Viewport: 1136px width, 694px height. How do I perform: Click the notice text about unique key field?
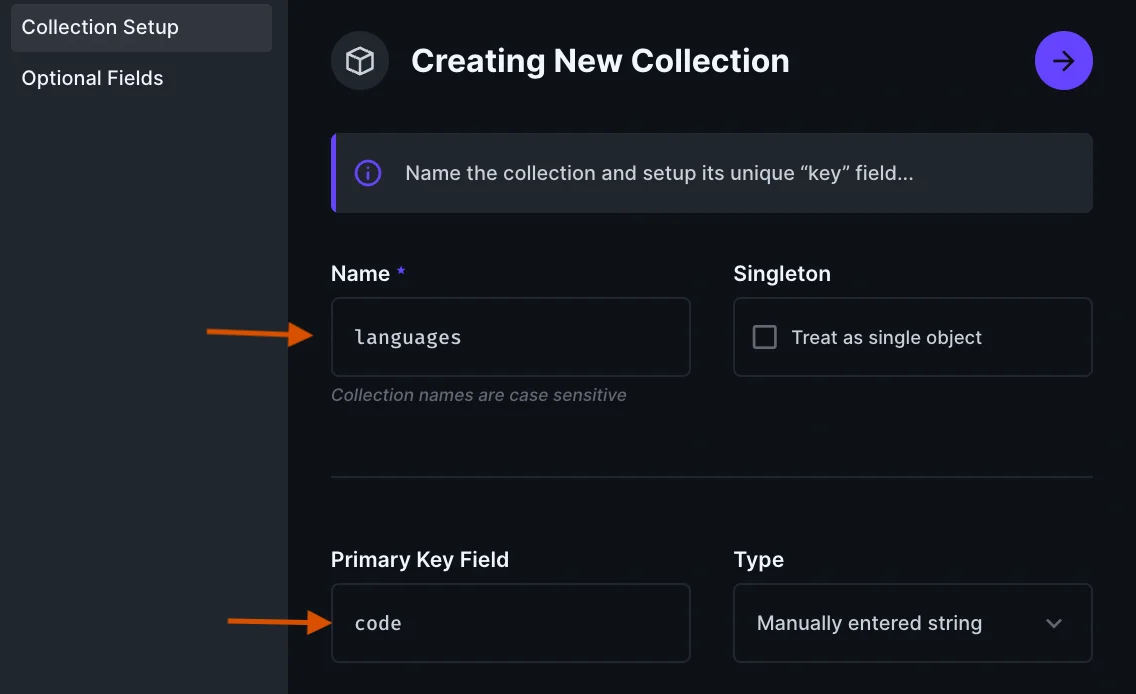[659, 173]
